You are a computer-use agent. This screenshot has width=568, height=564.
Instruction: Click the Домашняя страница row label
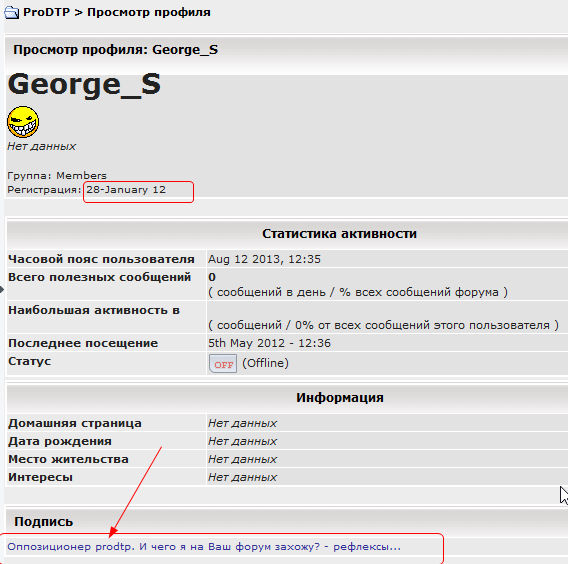coord(75,423)
